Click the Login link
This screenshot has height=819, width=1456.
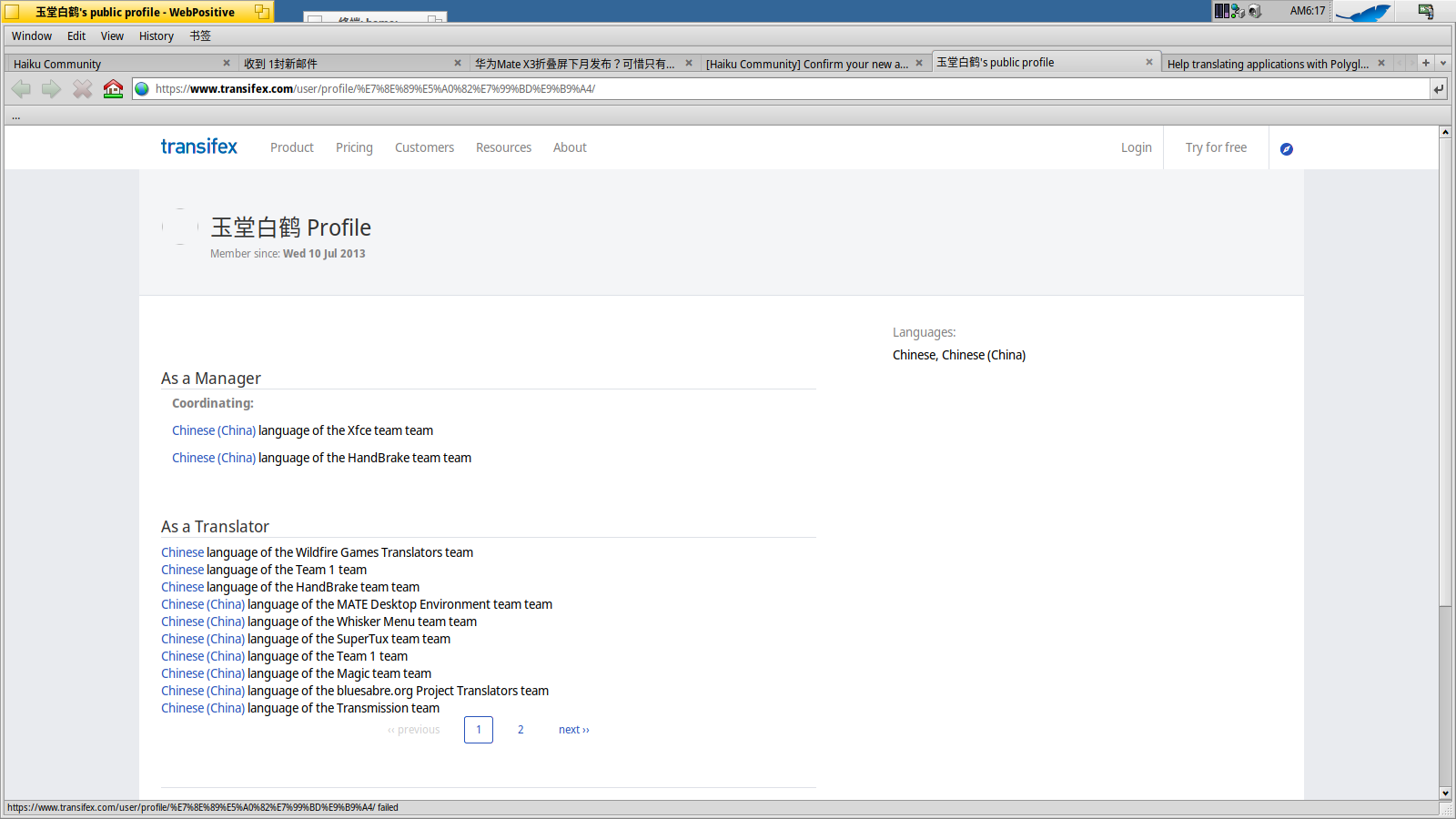1136,147
